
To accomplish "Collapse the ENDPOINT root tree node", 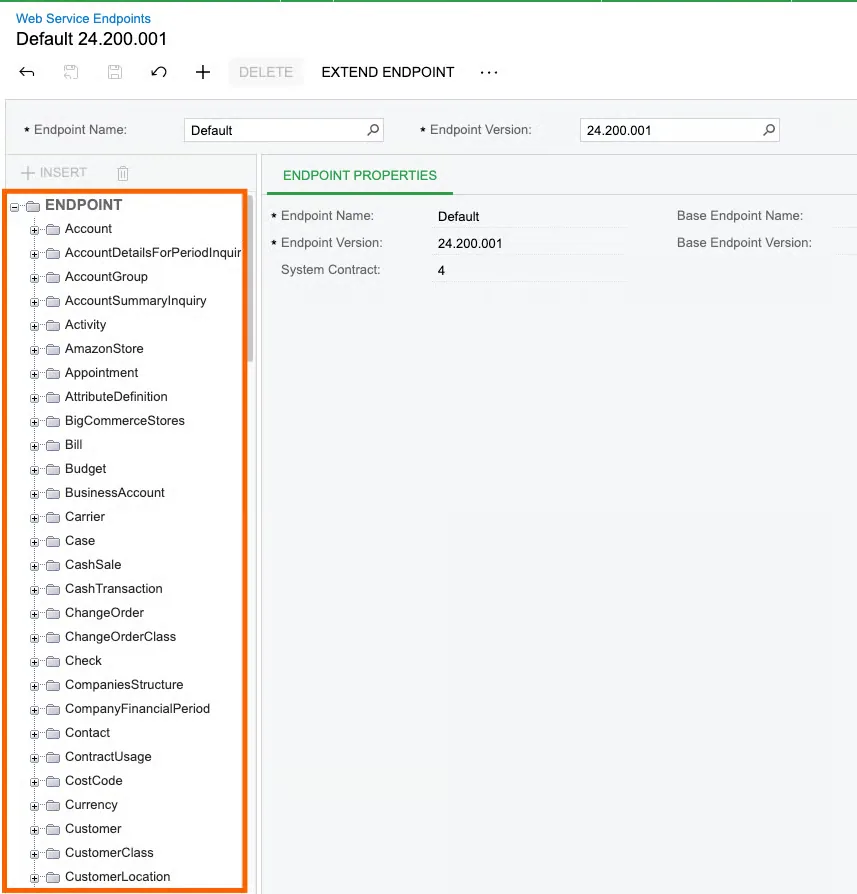I will [15, 207].
